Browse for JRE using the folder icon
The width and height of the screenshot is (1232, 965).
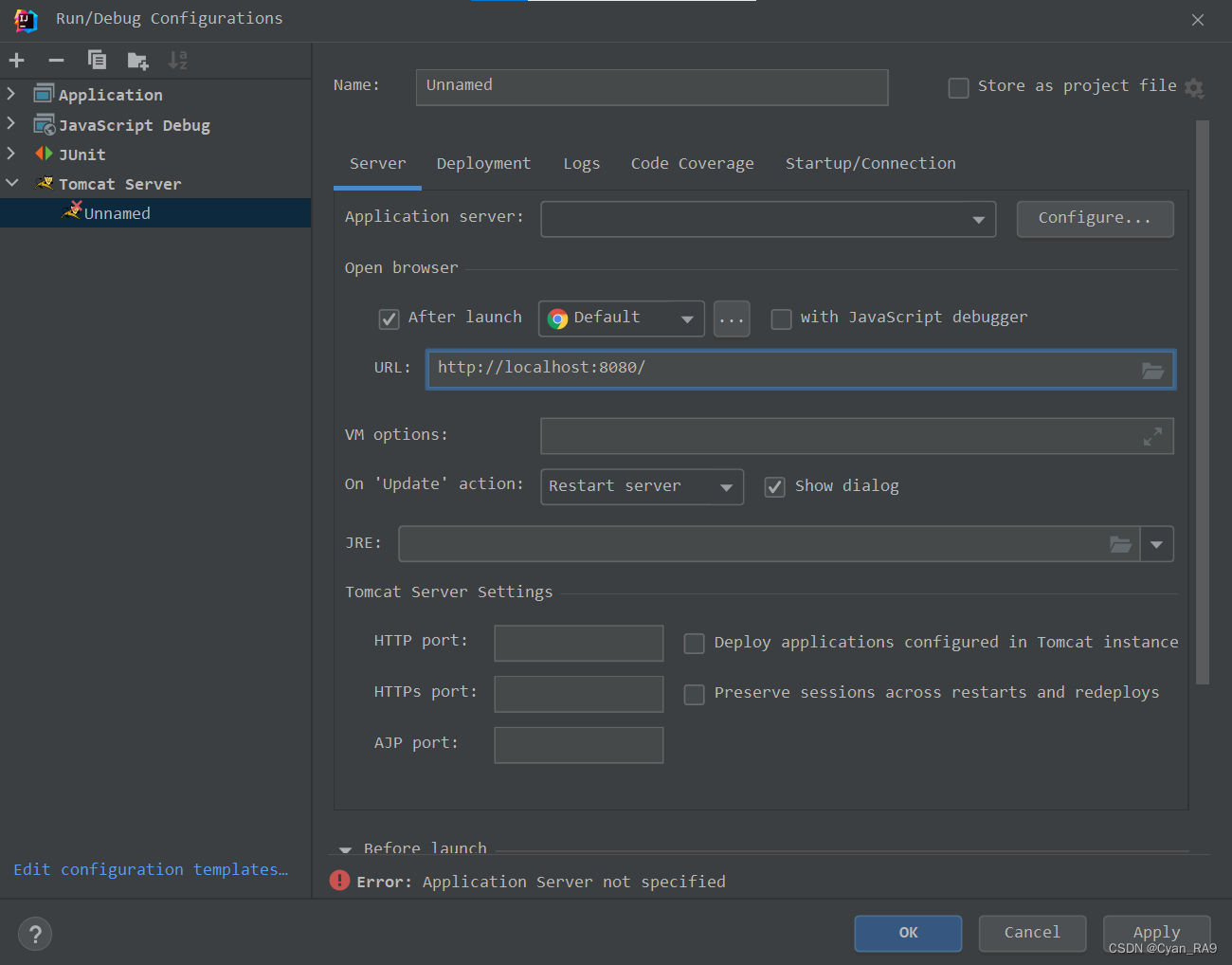pyautogui.click(x=1120, y=544)
